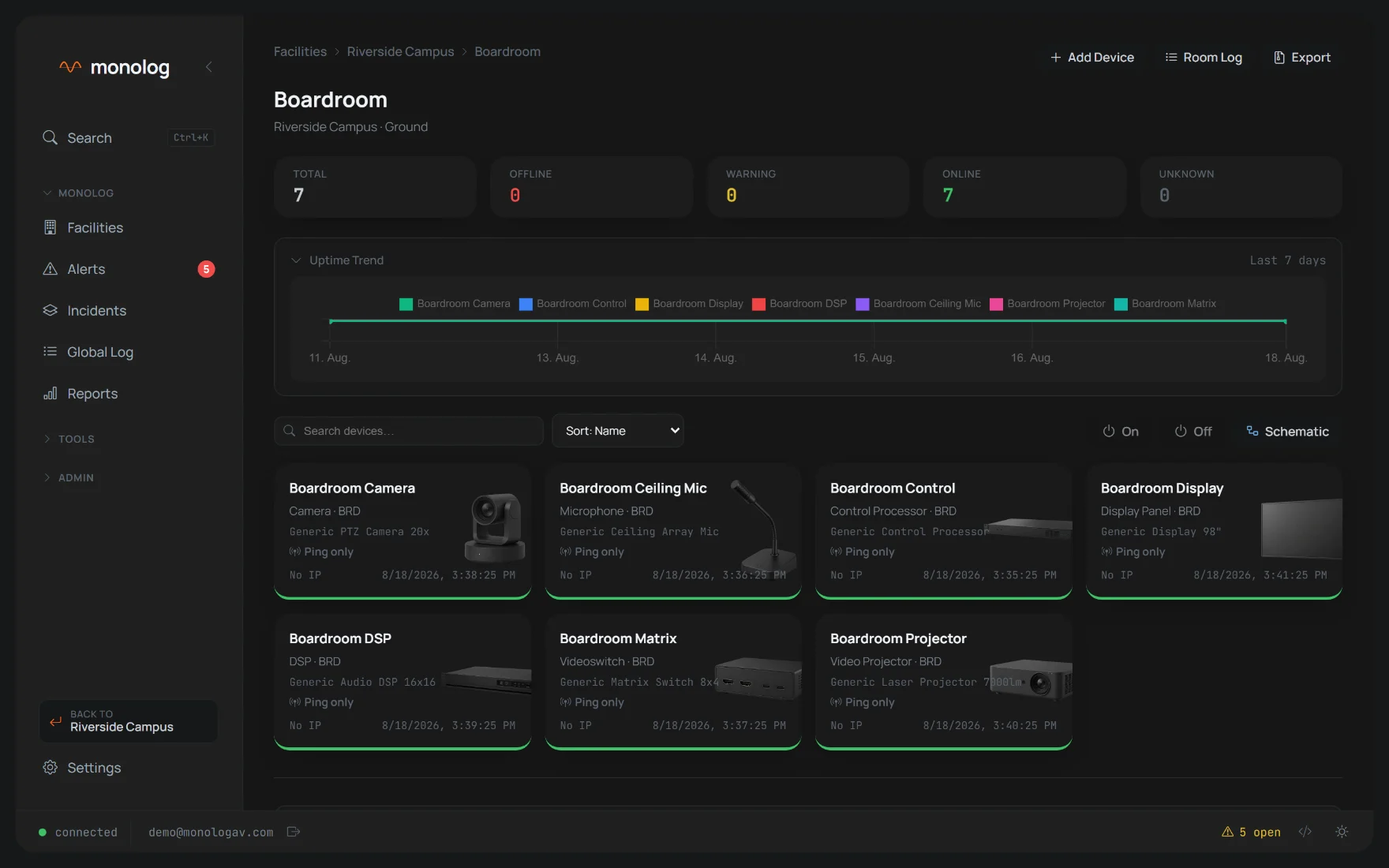Click the OFFLINE 0 stat card
Viewport: 1389px width, 868px height.
[x=592, y=187]
